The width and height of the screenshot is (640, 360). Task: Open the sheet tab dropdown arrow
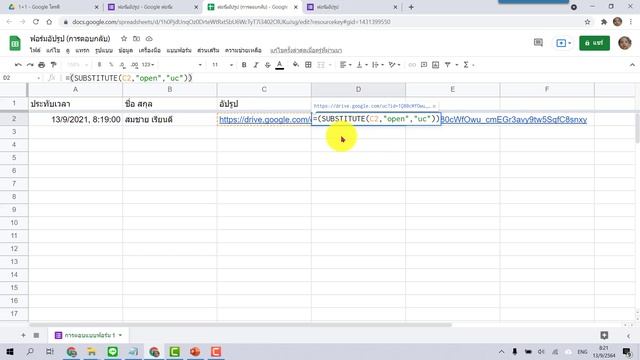pyautogui.click(x=120, y=335)
